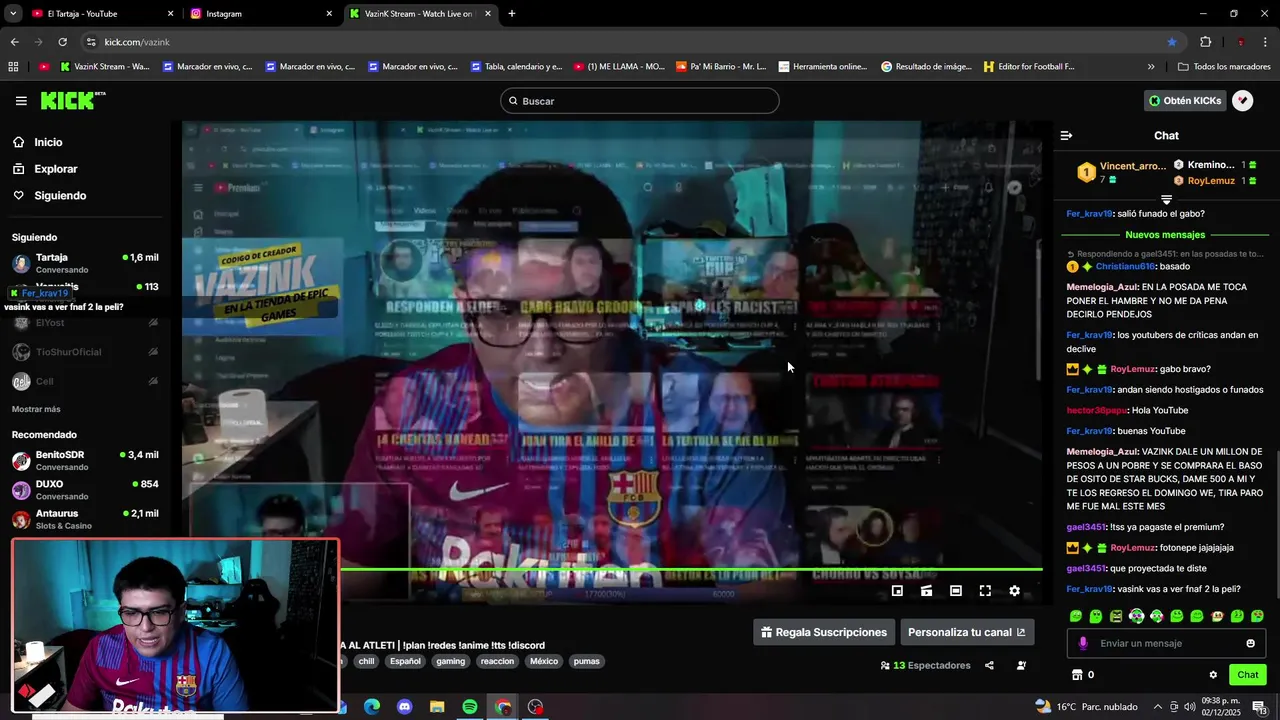Jump to Nuevos mensajes in chat
The width and height of the screenshot is (1280, 720).
1166,235
